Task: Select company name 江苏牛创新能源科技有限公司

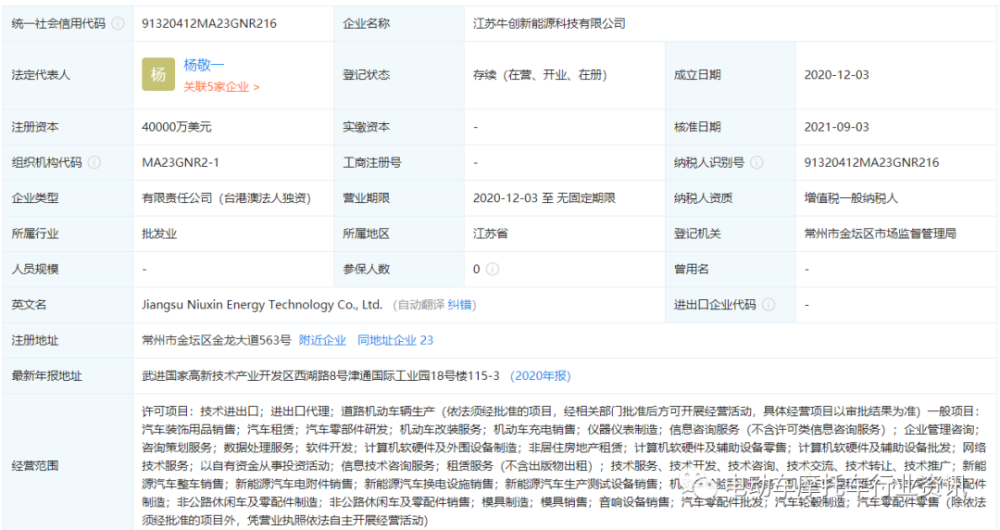Action: coord(549,24)
